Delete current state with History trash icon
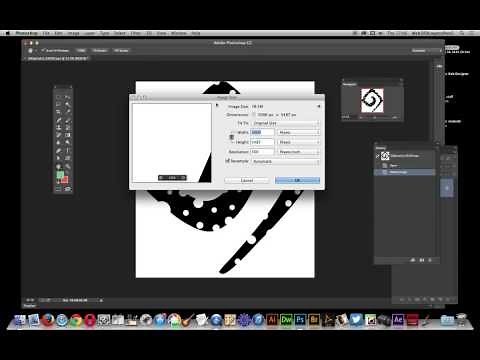This screenshot has width=480, height=360. pos(430,260)
